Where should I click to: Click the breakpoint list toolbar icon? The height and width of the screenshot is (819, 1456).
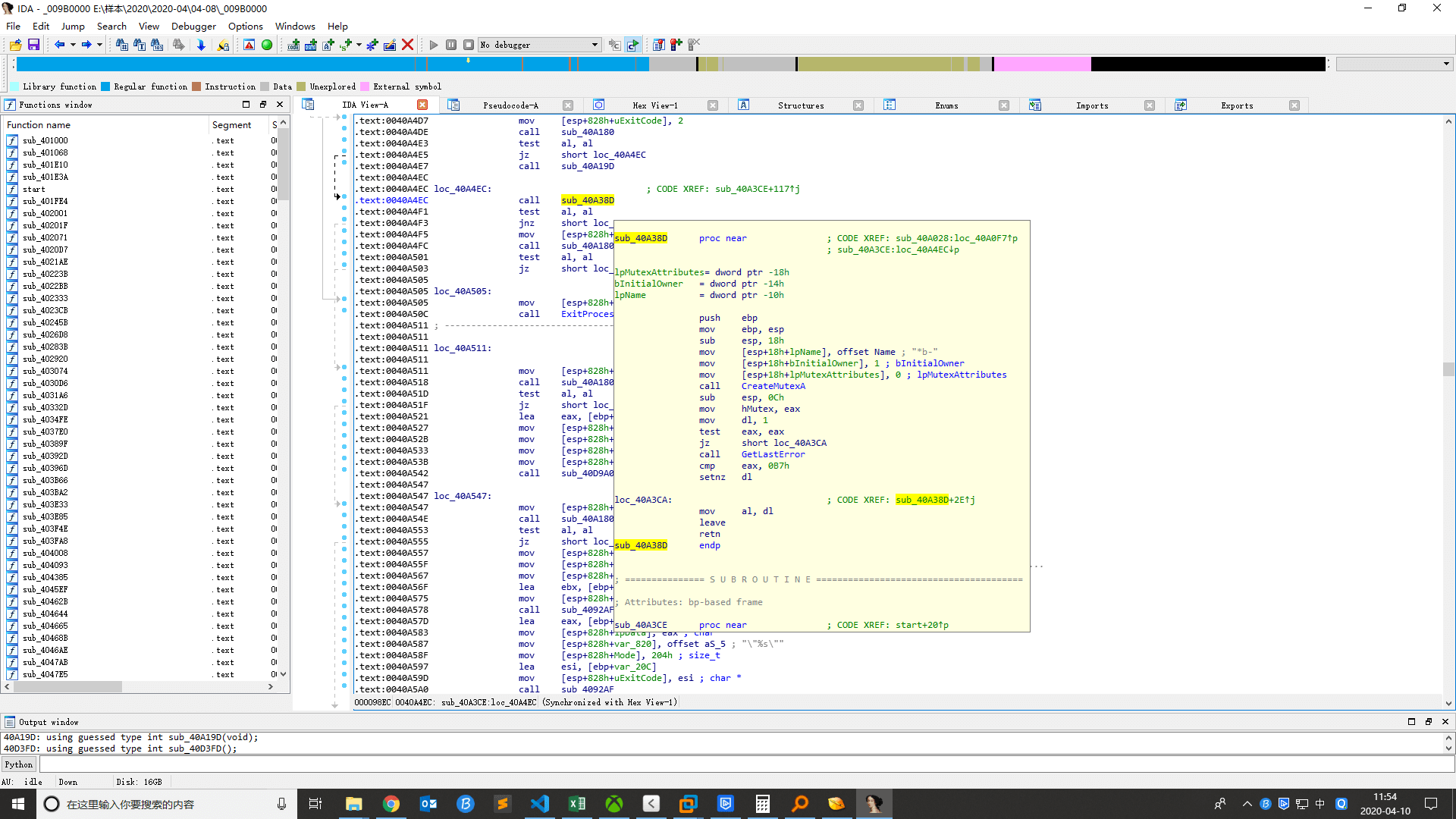click(x=658, y=45)
